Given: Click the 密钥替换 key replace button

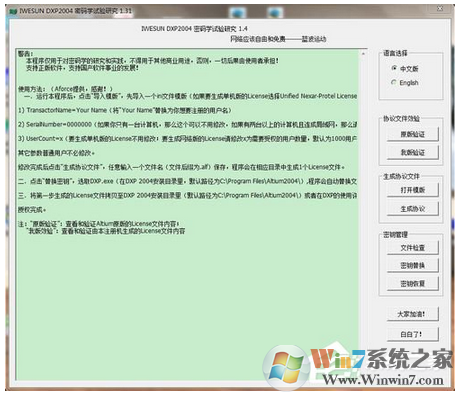Looking at the screenshot, I should point(413,265).
